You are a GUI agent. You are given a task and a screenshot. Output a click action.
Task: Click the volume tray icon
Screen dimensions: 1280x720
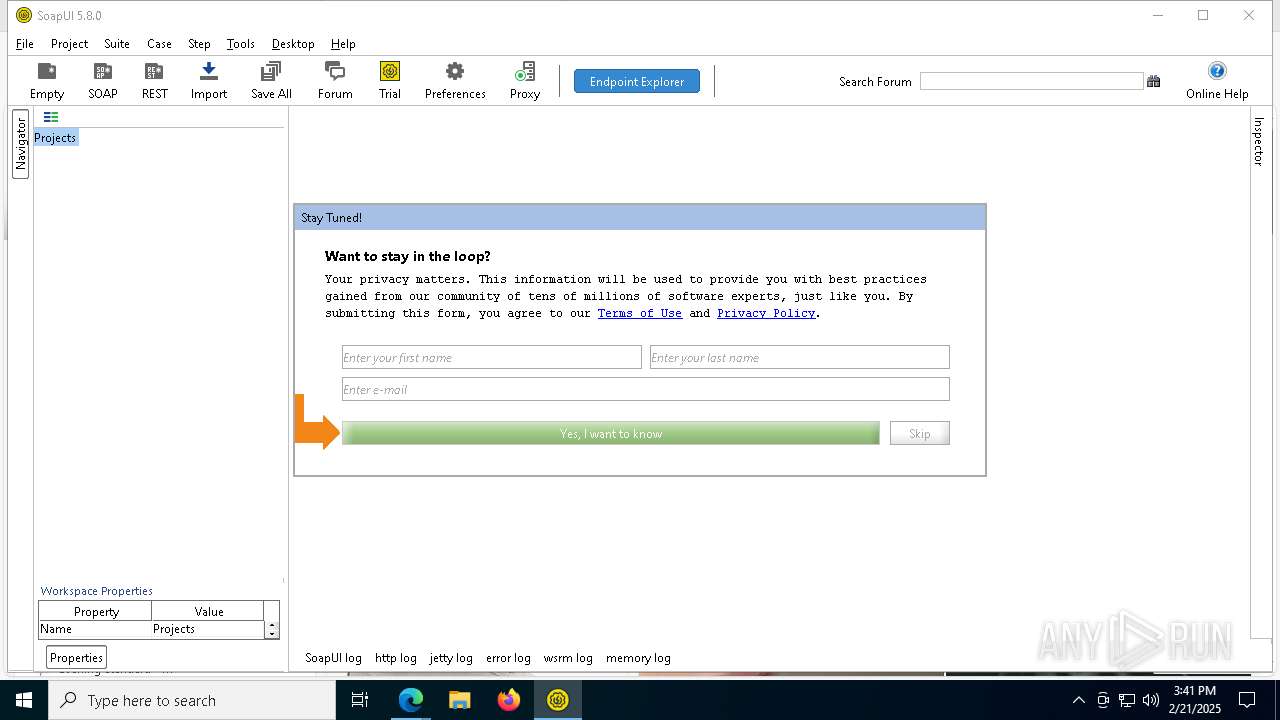[x=1150, y=700]
